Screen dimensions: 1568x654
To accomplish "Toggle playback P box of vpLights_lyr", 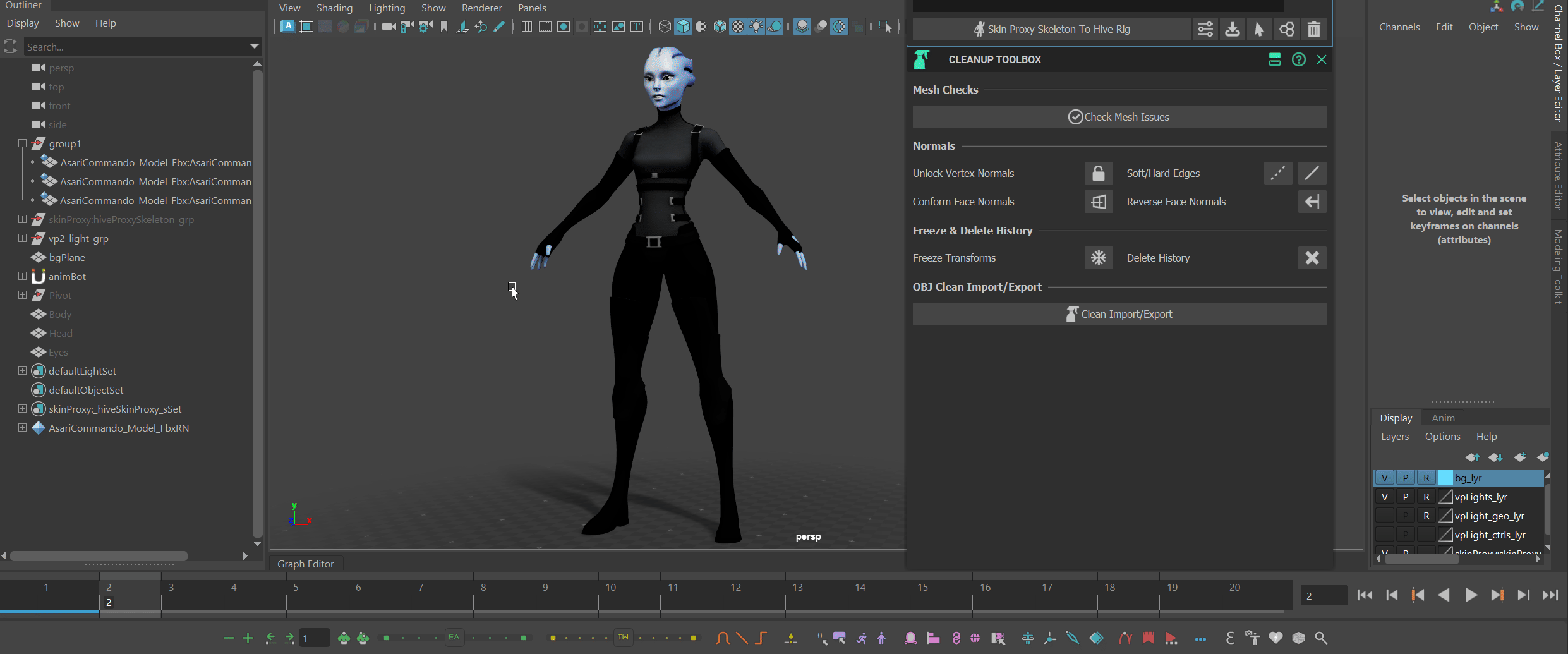I will tap(1406, 497).
